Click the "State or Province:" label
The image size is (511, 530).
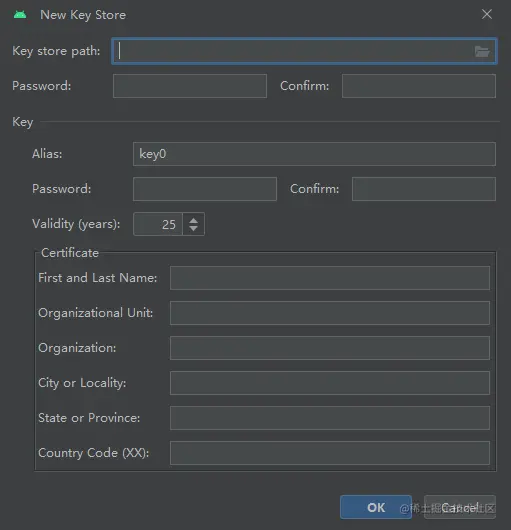pos(89,418)
